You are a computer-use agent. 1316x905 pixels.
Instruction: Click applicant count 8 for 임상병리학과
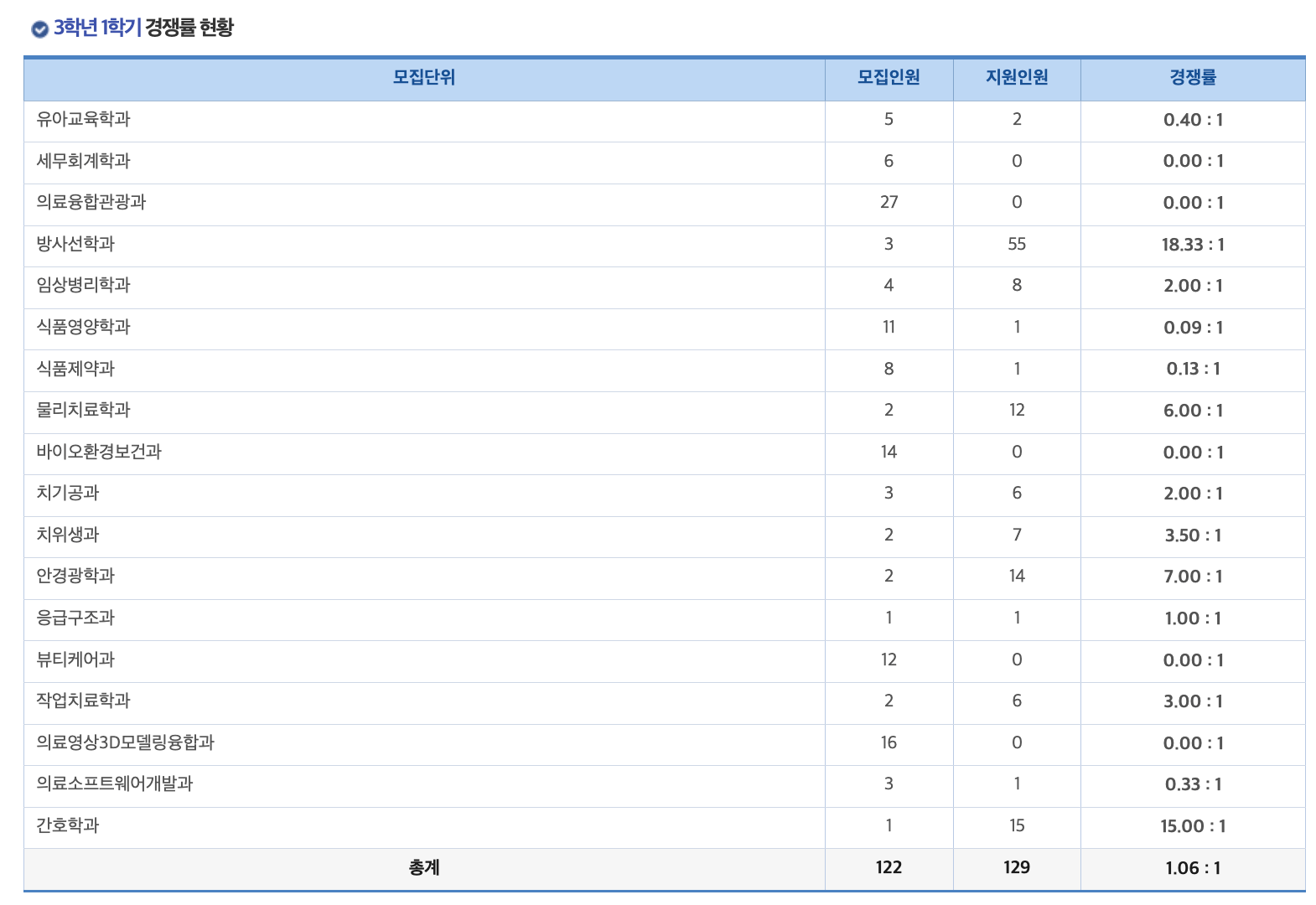pyautogui.click(x=1017, y=285)
